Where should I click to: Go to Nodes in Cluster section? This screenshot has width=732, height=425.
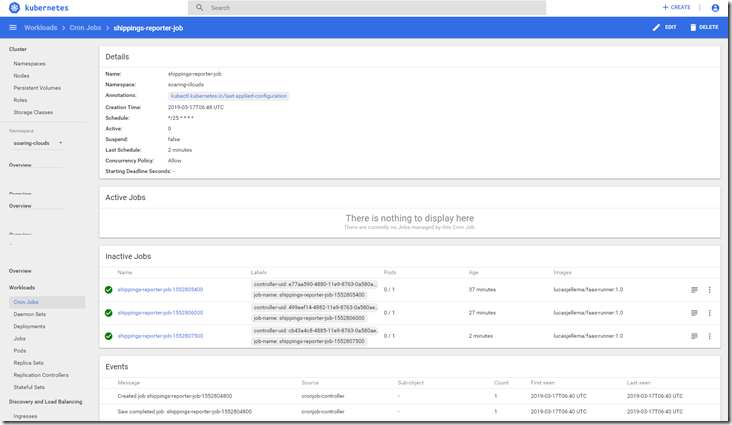click(21, 75)
